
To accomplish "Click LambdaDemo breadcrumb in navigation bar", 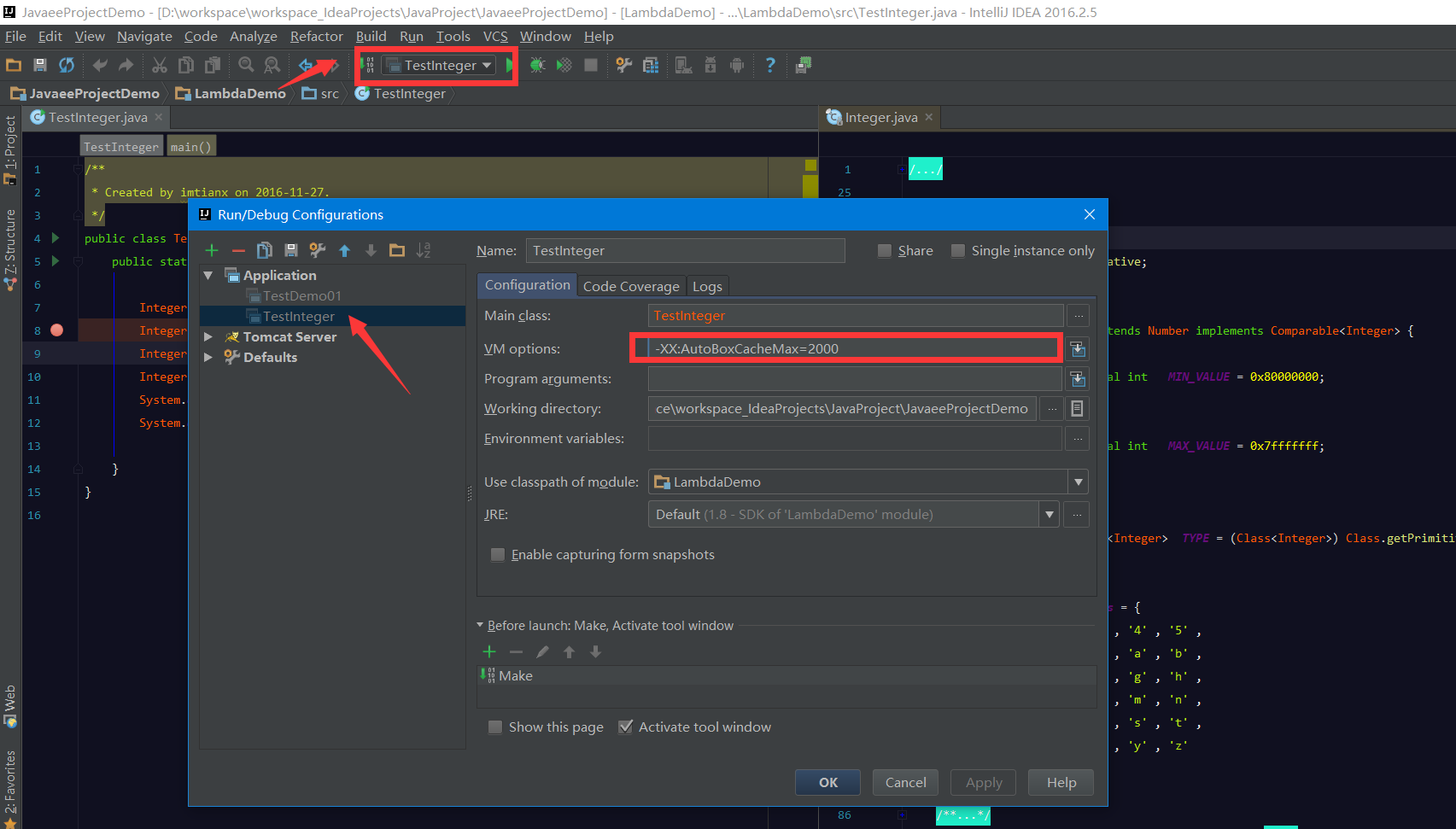I will point(231,93).
